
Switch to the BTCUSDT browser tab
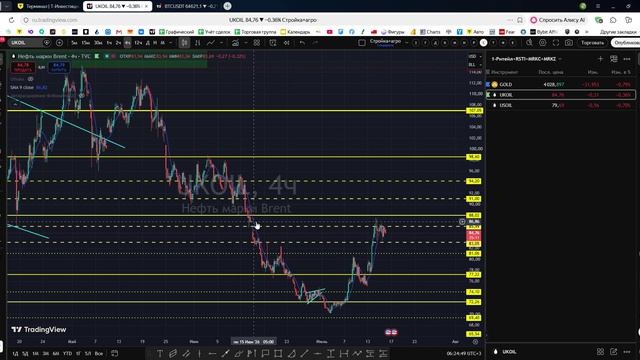click(187, 6)
